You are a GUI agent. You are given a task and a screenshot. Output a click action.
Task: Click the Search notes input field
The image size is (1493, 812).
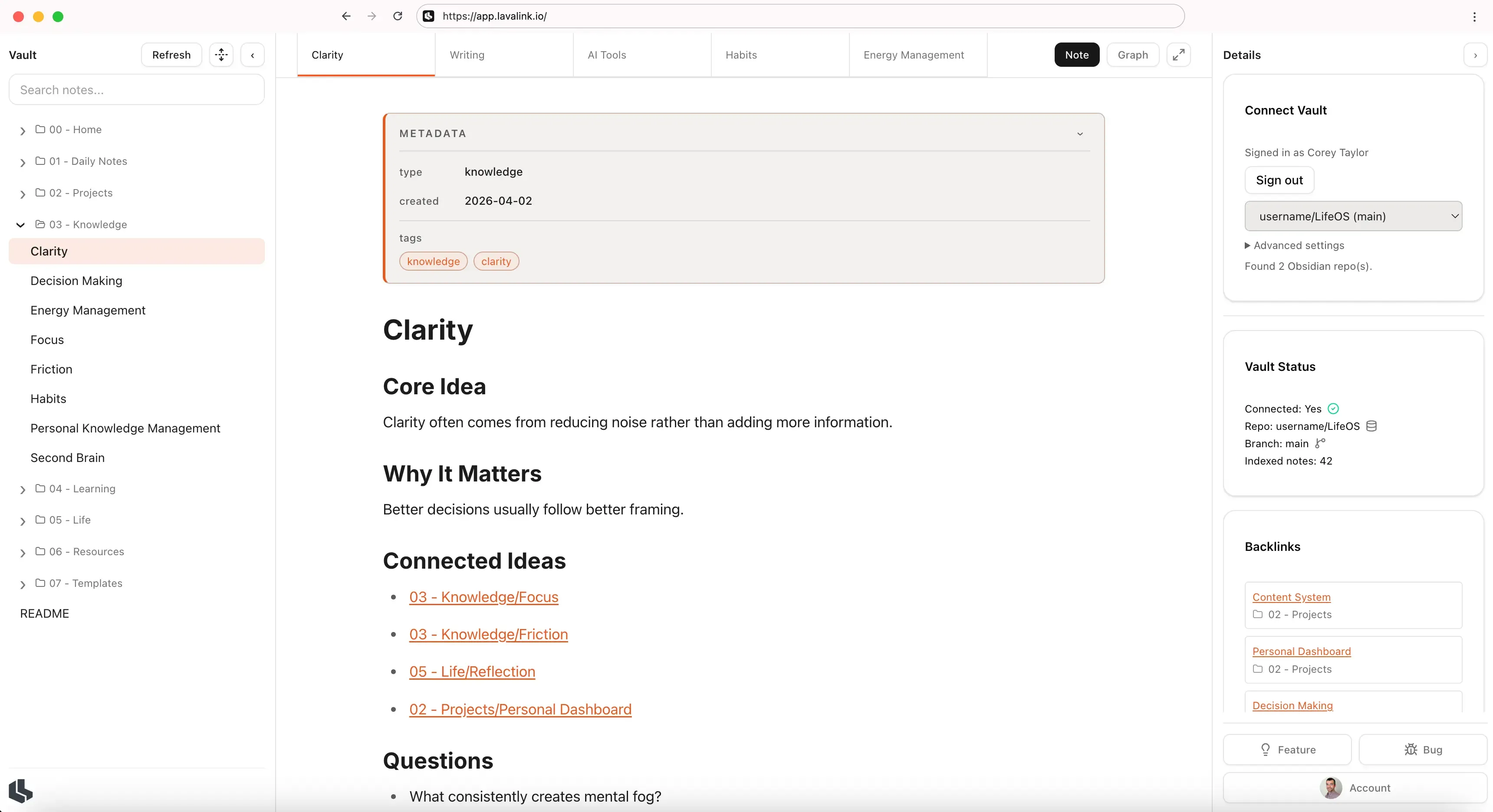coord(136,90)
